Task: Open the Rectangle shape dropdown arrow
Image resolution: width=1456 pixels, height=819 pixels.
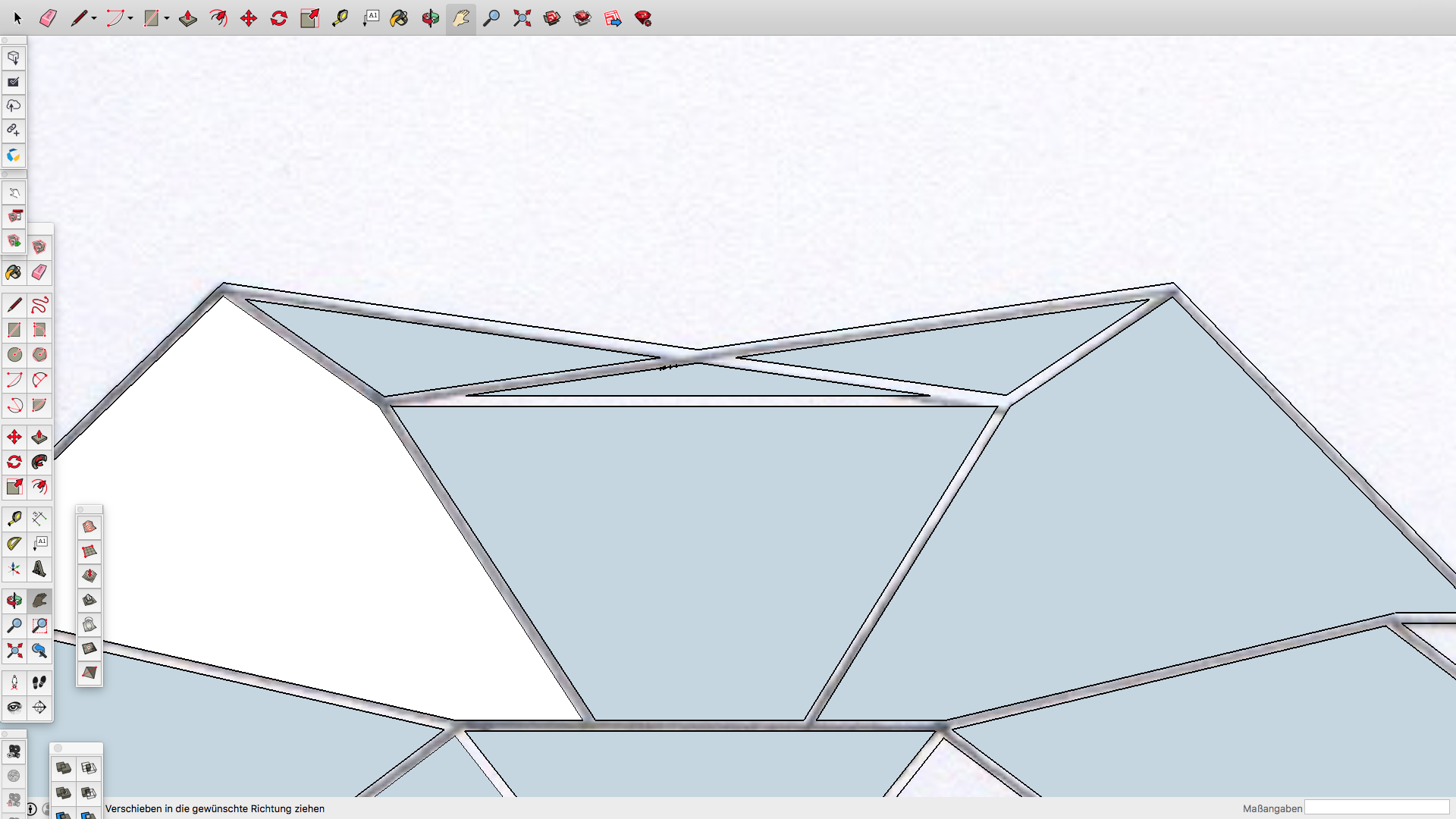Action: coord(167,18)
